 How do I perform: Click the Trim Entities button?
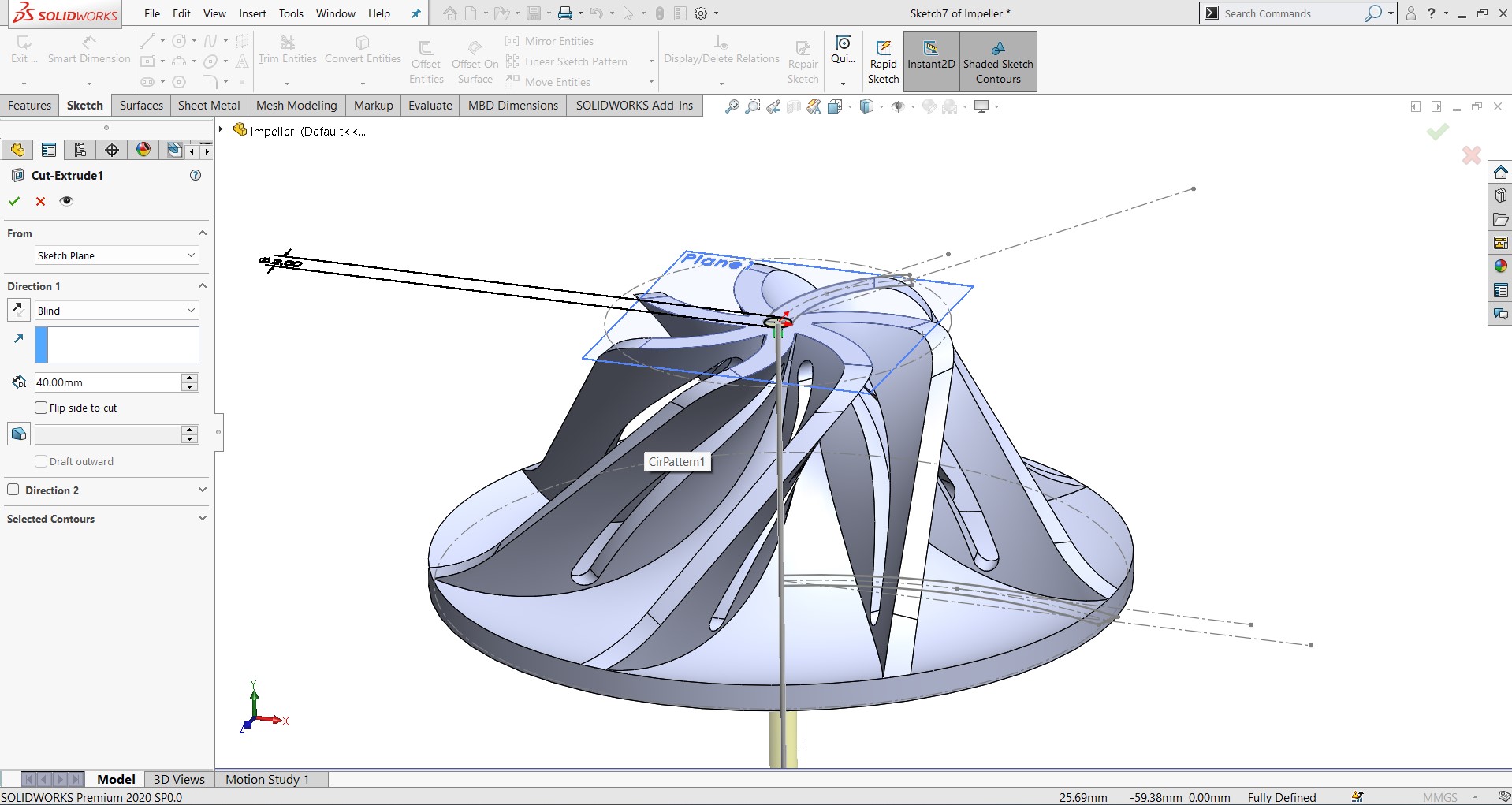pyautogui.click(x=287, y=49)
